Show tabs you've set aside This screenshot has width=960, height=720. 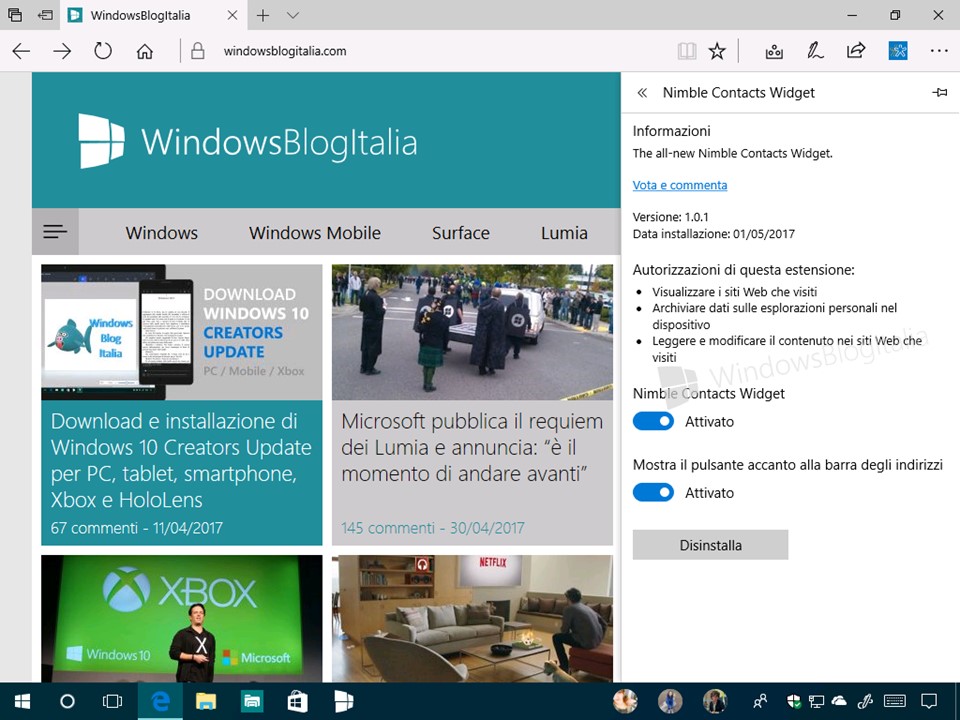click(15, 15)
